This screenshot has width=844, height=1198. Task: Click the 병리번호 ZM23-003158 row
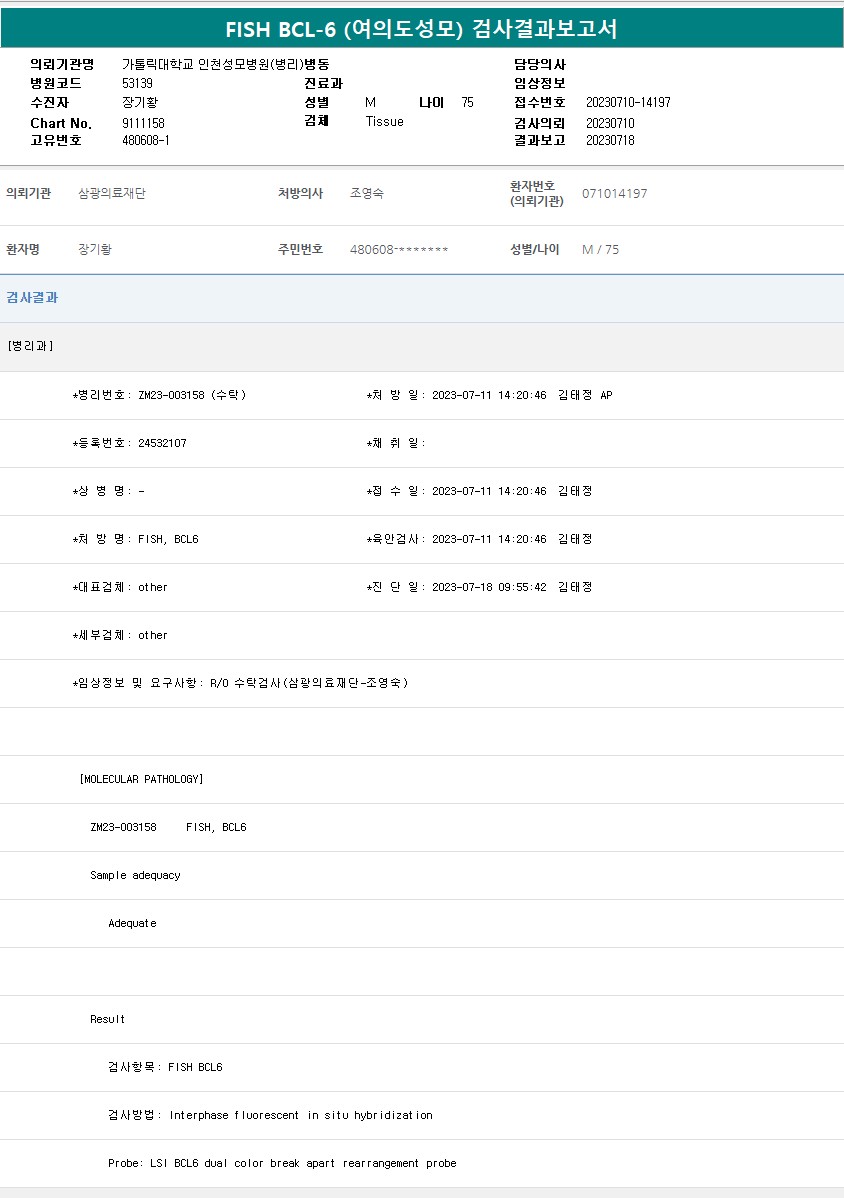tap(160, 395)
